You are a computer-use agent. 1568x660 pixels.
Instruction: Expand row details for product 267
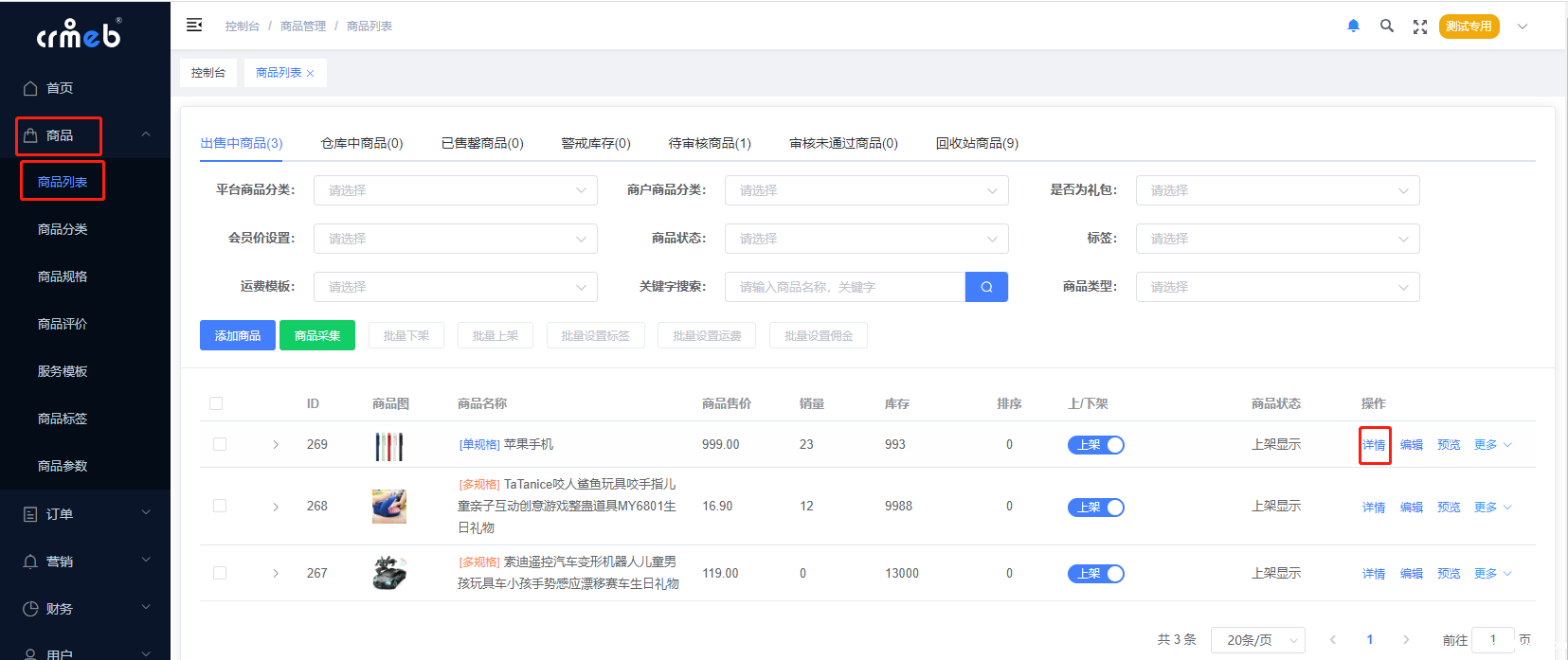[276, 573]
